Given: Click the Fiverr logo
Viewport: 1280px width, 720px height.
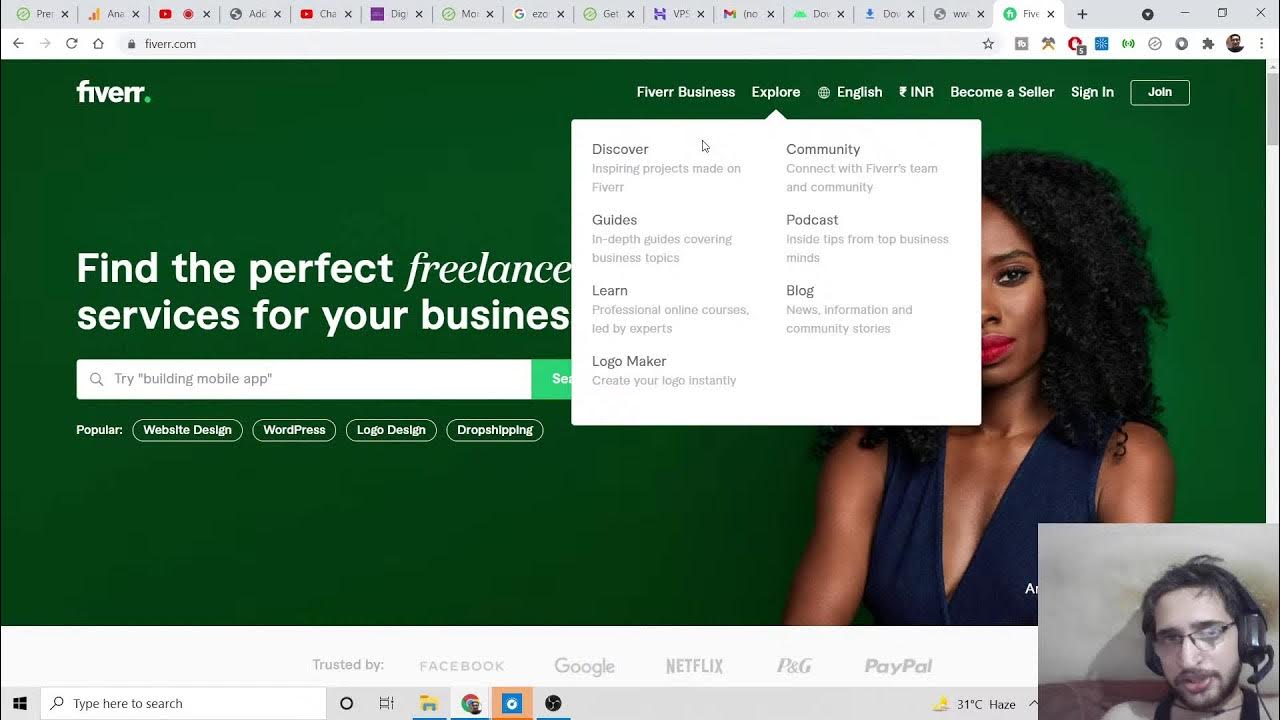Looking at the screenshot, I should coord(113,92).
